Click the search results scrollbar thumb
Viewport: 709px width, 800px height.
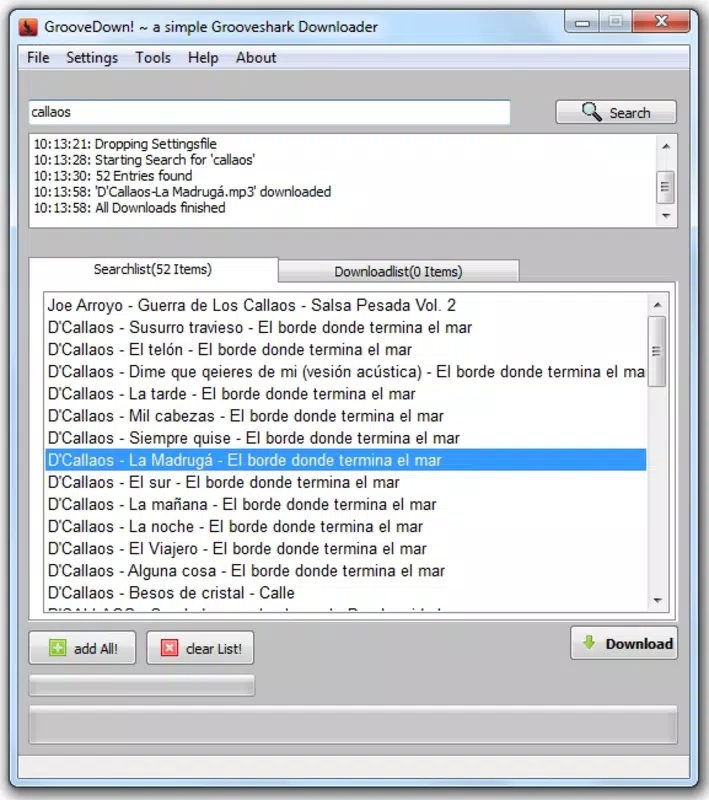(x=656, y=351)
